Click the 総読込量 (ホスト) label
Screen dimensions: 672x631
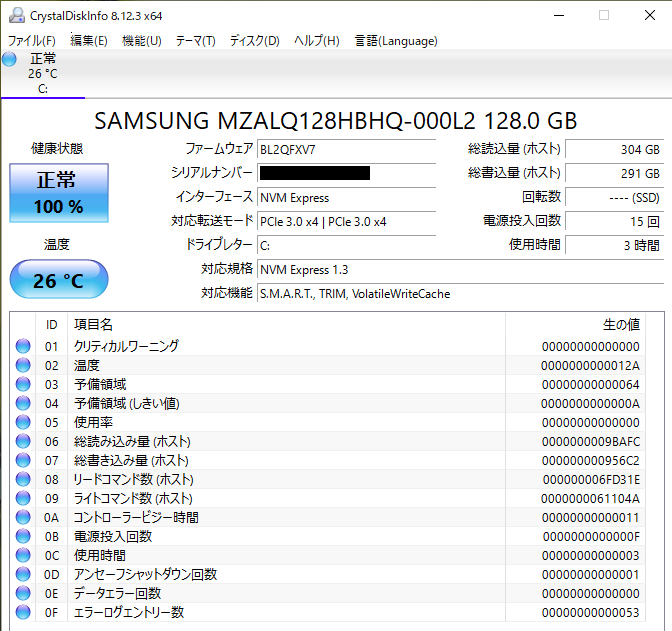tap(514, 149)
